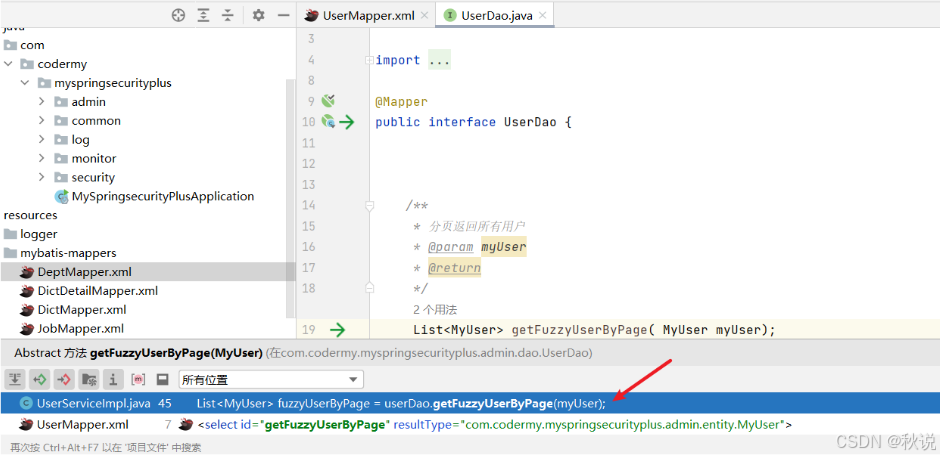Close the UserDao.java tab
Image resolution: width=940 pixels, height=457 pixels.
(543, 16)
